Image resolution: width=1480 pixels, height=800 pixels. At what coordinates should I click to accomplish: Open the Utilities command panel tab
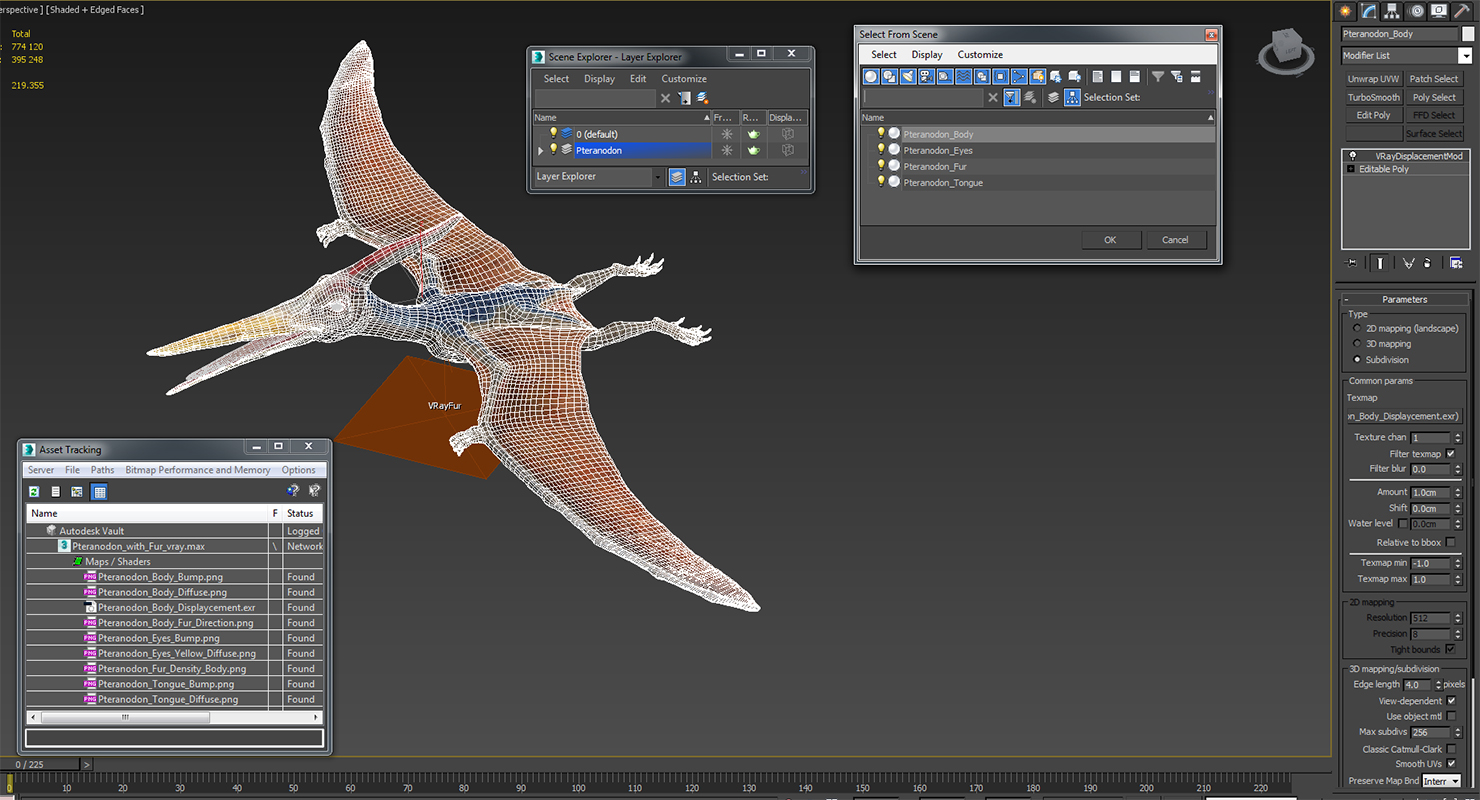coord(1463,11)
